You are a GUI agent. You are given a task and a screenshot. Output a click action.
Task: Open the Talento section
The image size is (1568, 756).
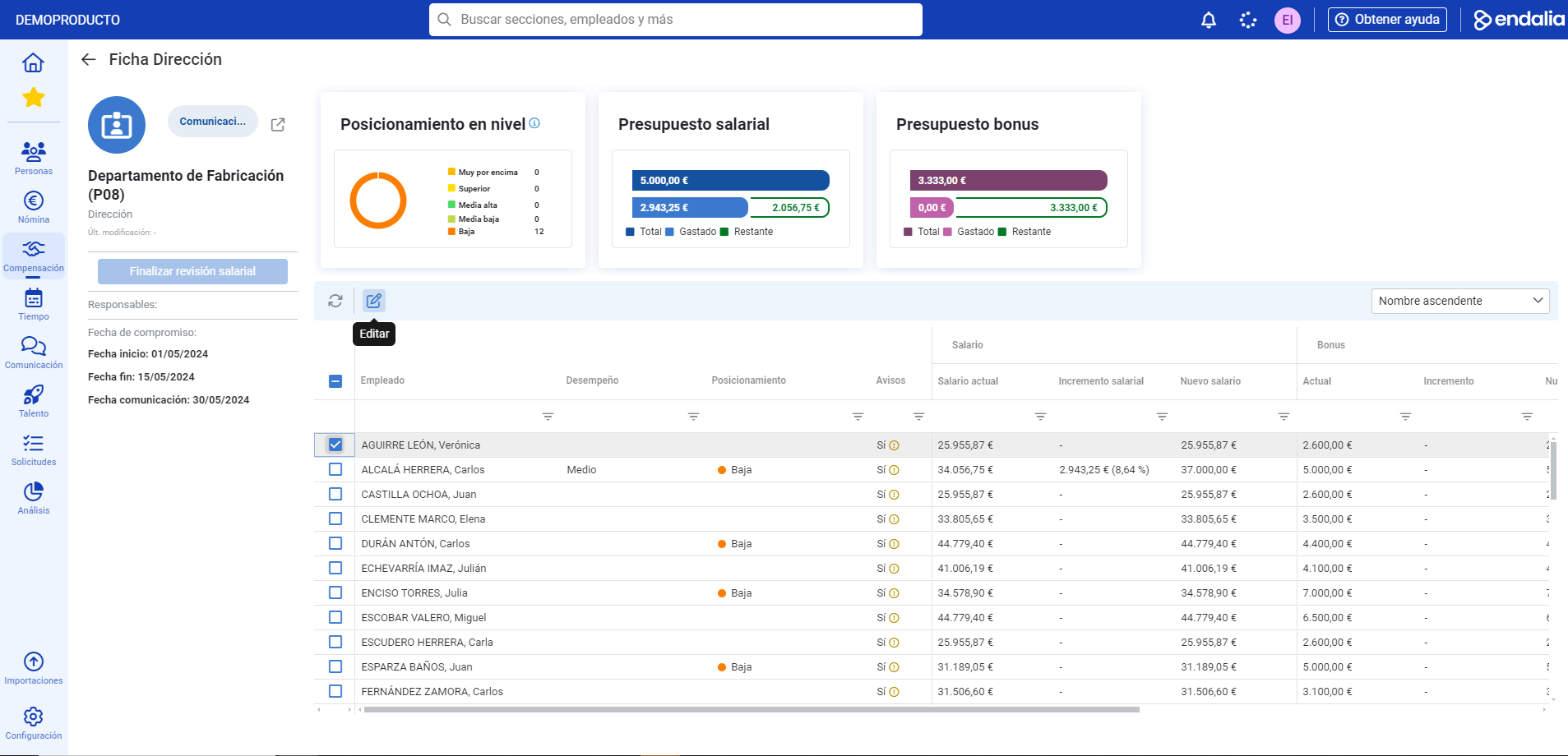34,401
